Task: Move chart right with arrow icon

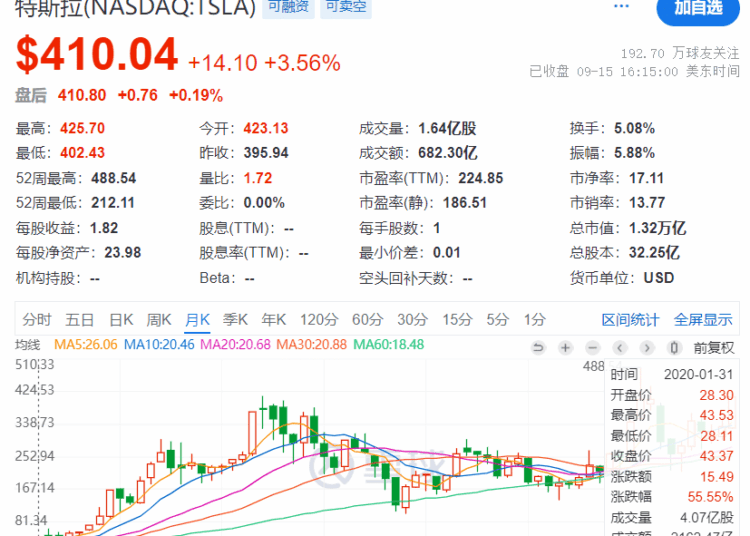Action: click(647, 348)
